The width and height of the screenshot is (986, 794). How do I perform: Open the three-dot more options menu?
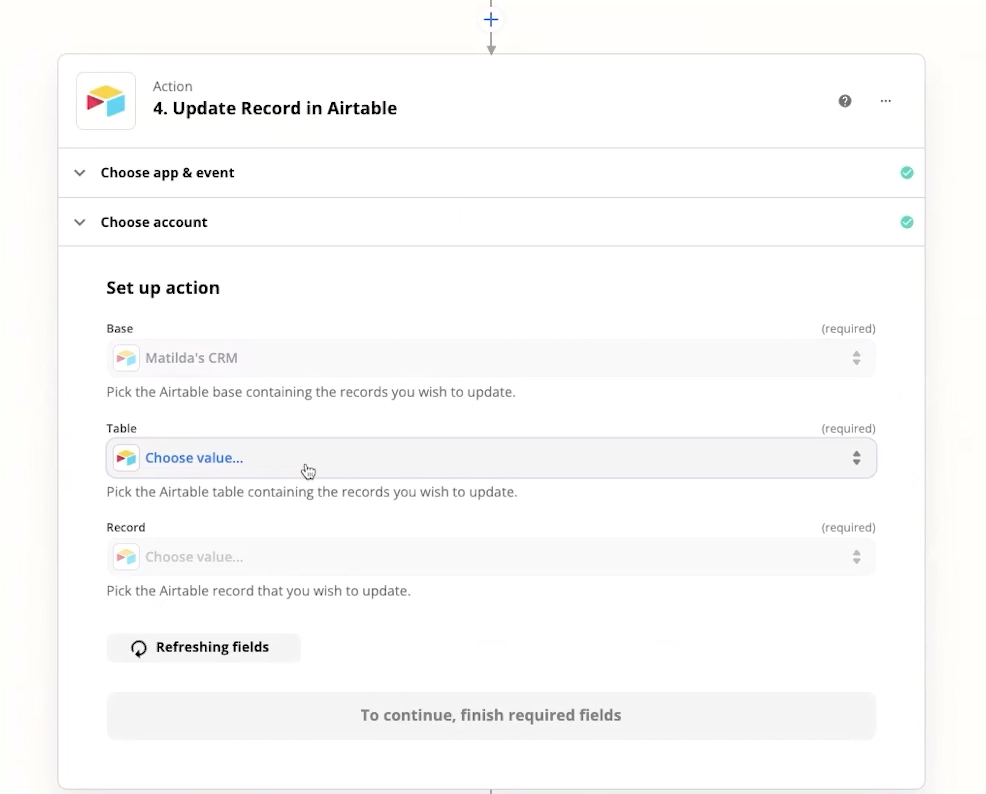tap(885, 101)
